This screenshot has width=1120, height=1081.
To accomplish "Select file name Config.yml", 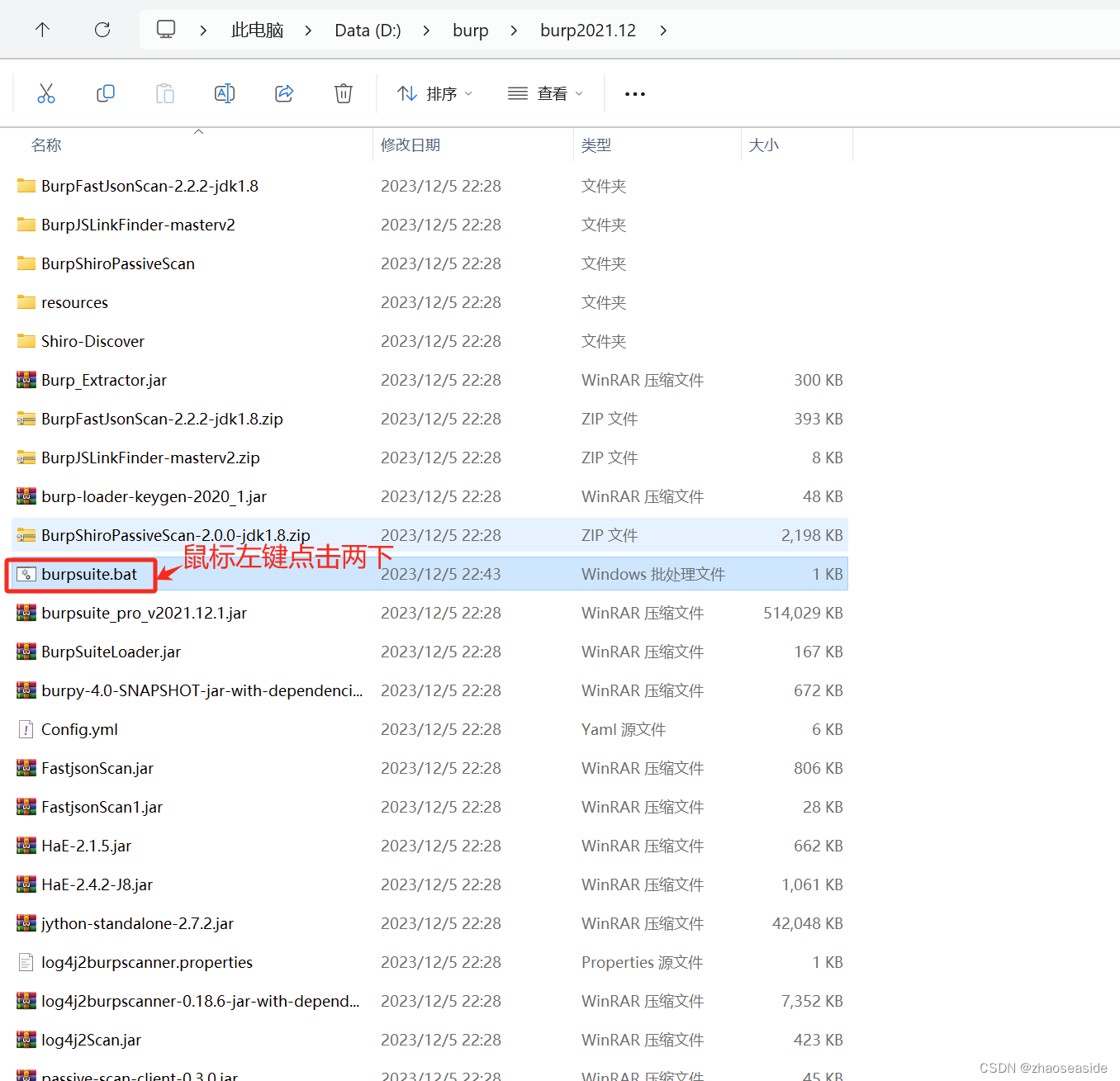I will (79, 729).
